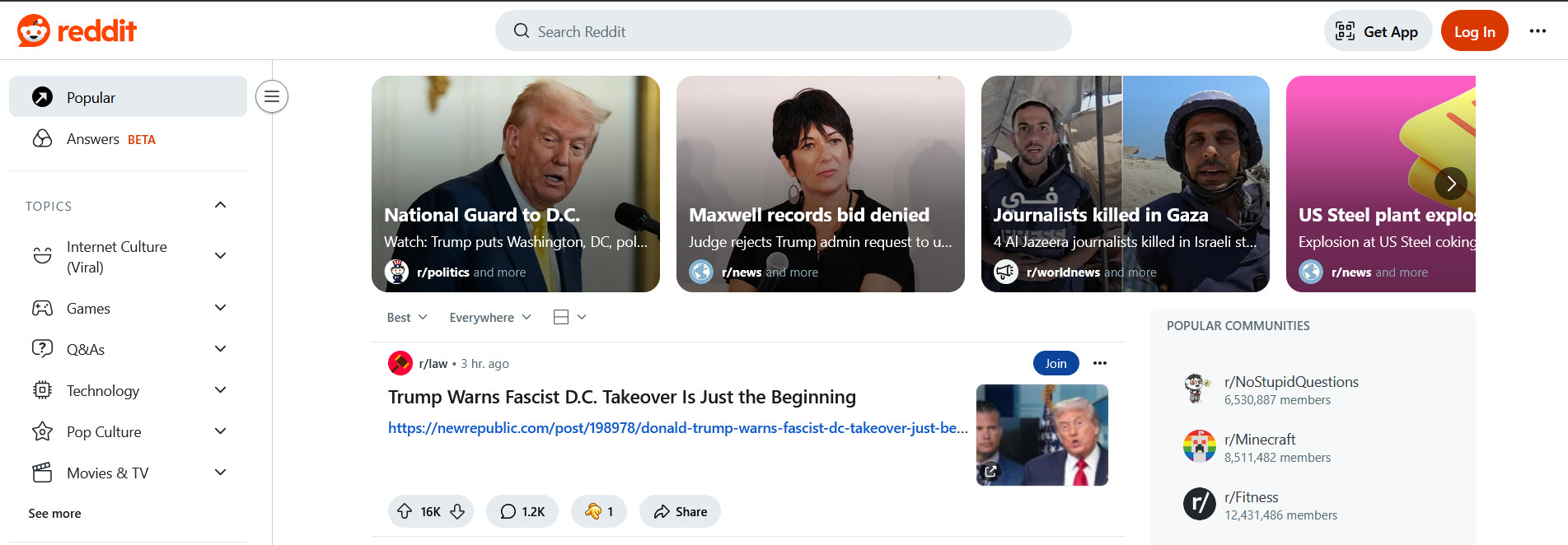This screenshot has width=1568, height=545.
Task: Click the r/Fitness avatar icon
Action: point(1199,504)
